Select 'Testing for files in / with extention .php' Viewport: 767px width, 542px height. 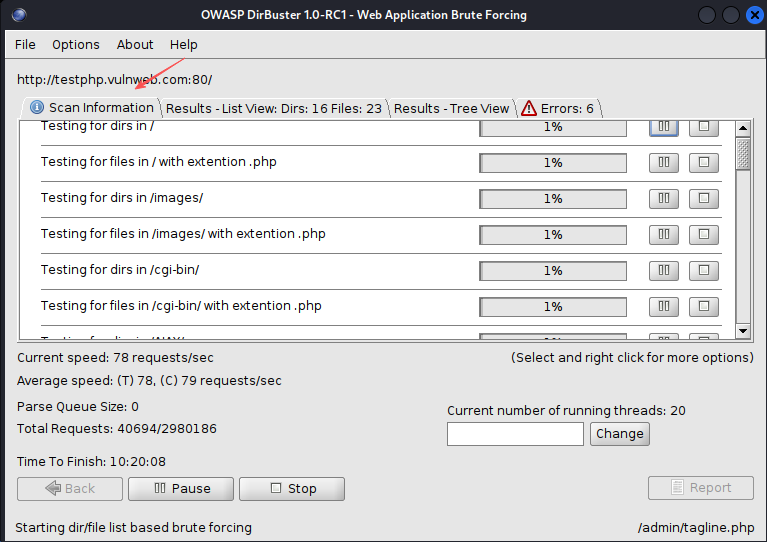(x=158, y=162)
